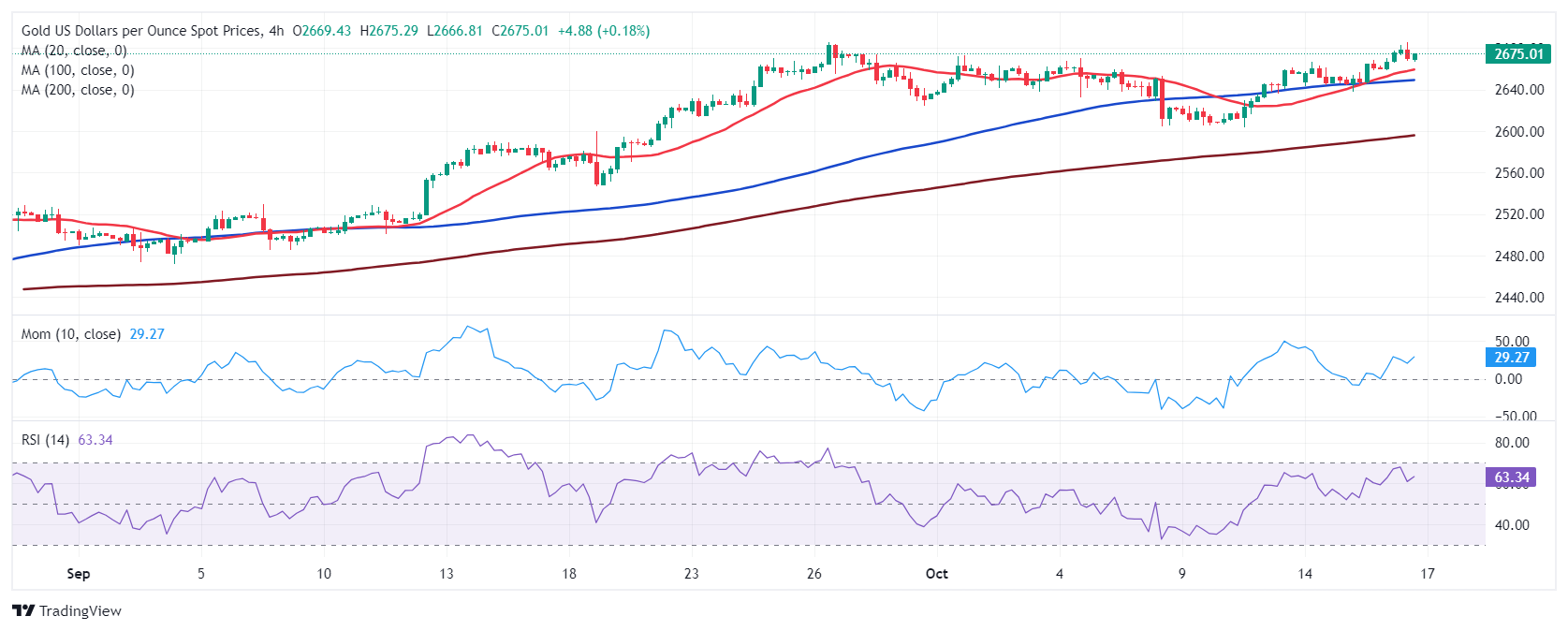Click the 2600.00 price axis label
The width and height of the screenshot is (1568, 631).
point(1519,132)
